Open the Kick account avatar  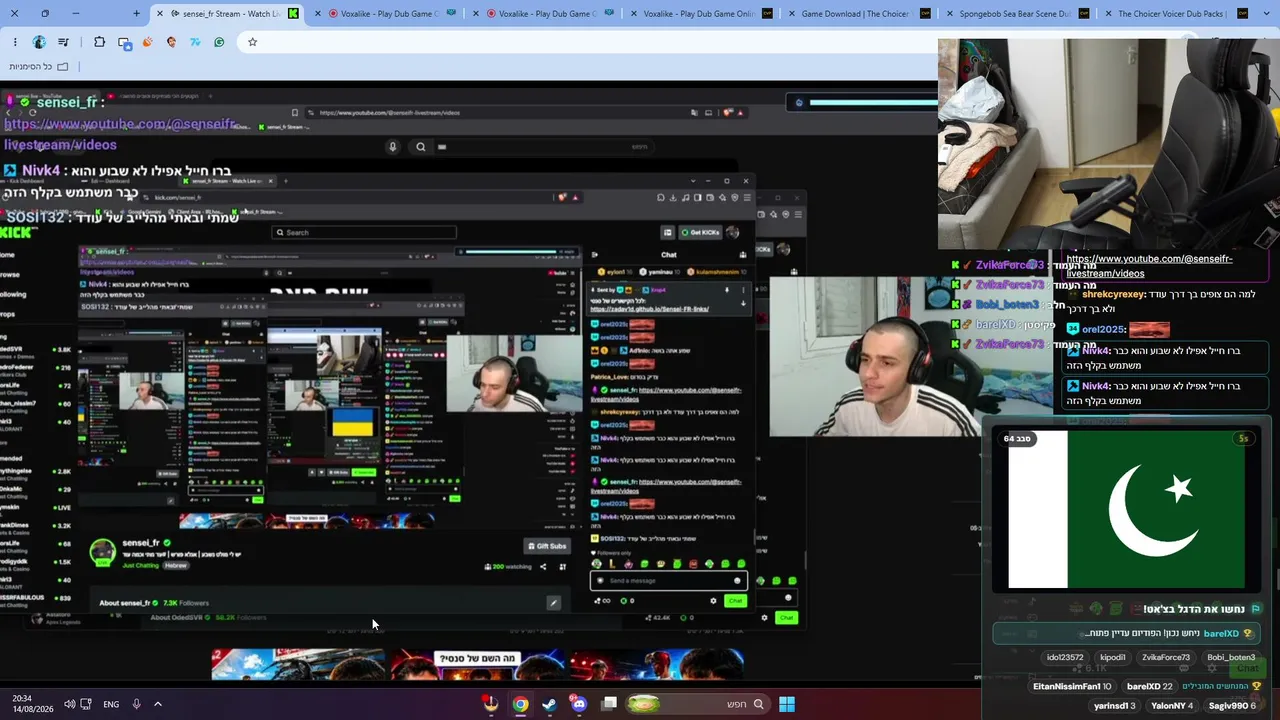point(733,232)
